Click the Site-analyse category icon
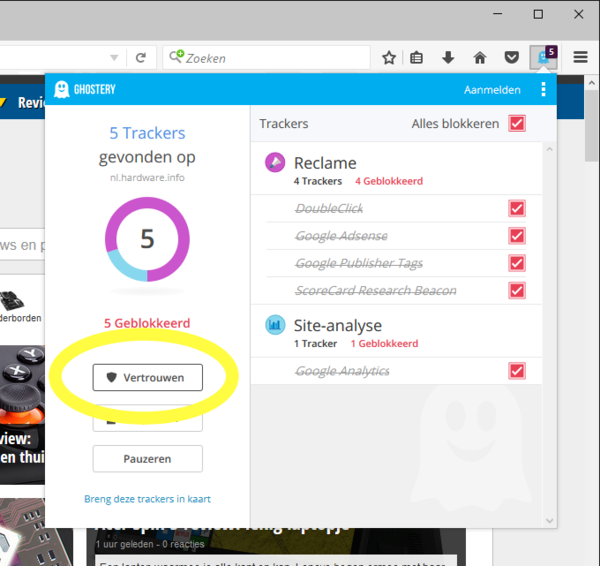The width and height of the screenshot is (600, 566). 275,325
